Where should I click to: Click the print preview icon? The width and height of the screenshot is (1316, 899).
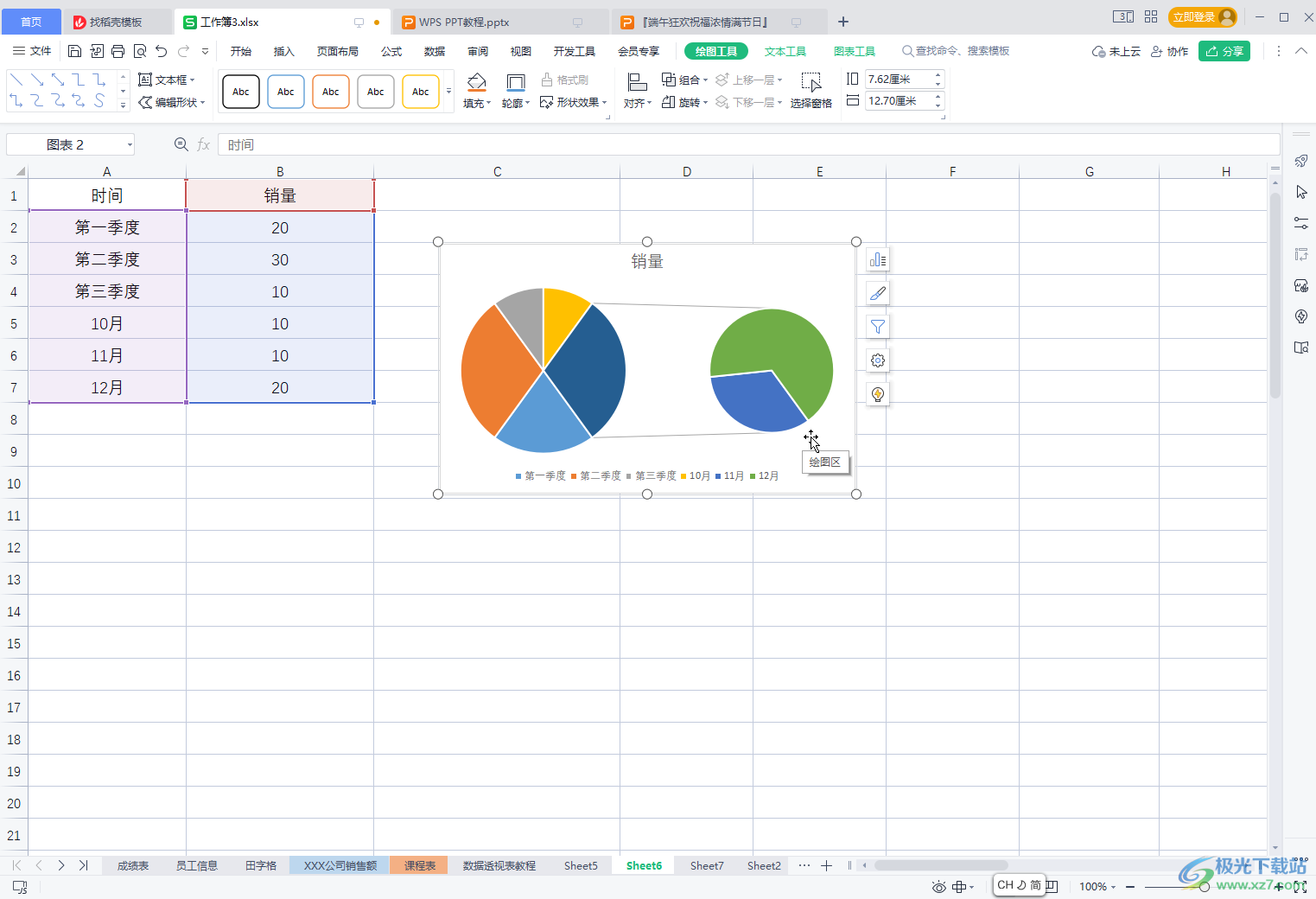click(x=140, y=51)
